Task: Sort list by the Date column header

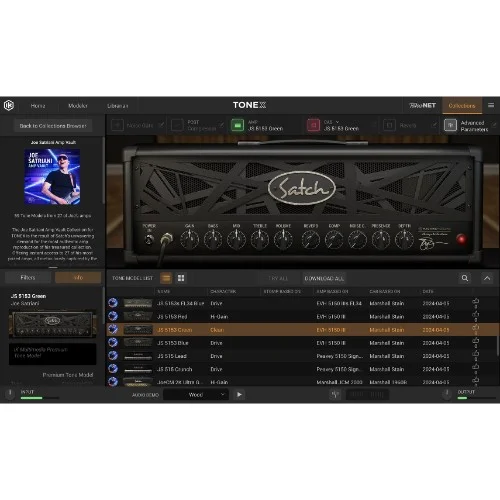Action: click(428, 291)
